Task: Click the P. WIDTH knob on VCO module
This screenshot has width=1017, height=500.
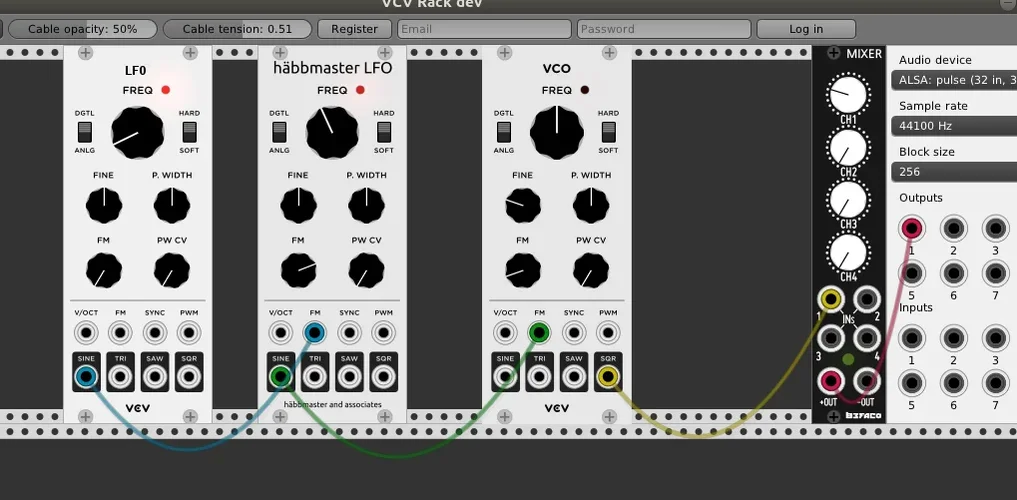Action: [x=591, y=206]
